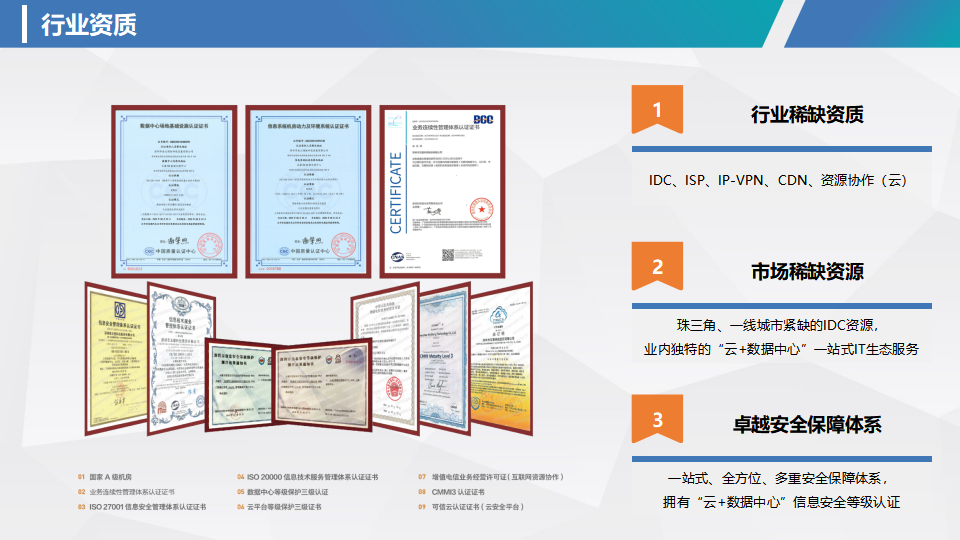Click legend item 08 CMMI3 认证证书
The image size is (960, 540).
[x=451, y=492]
